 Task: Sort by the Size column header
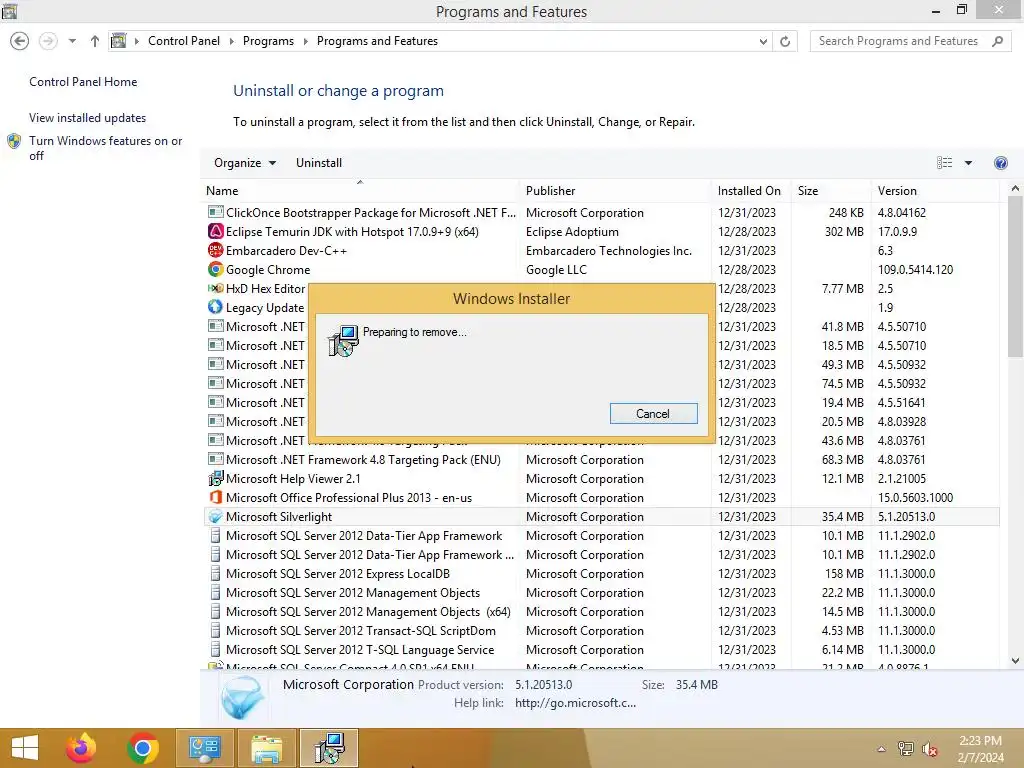pos(831,191)
